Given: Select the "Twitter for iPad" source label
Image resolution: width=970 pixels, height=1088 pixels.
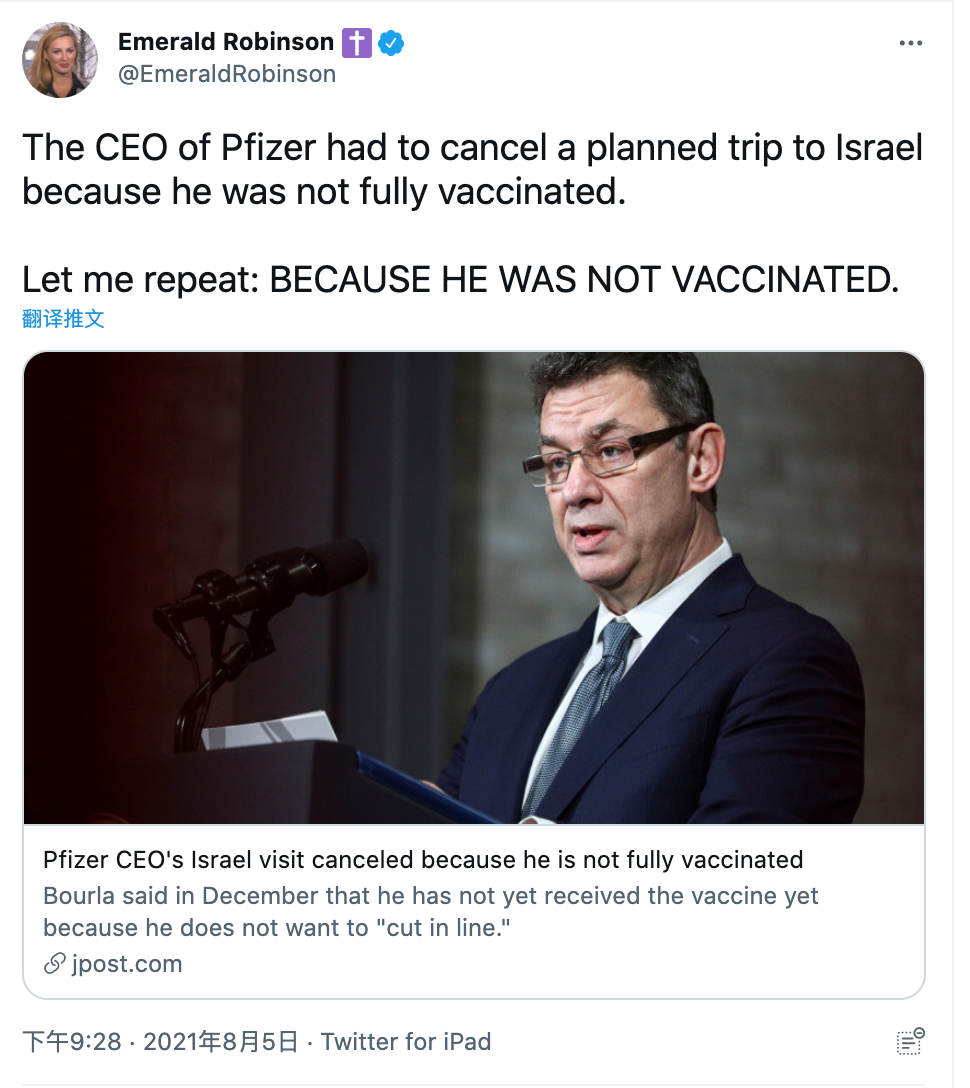Looking at the screenshot, I should point(406,1042).
